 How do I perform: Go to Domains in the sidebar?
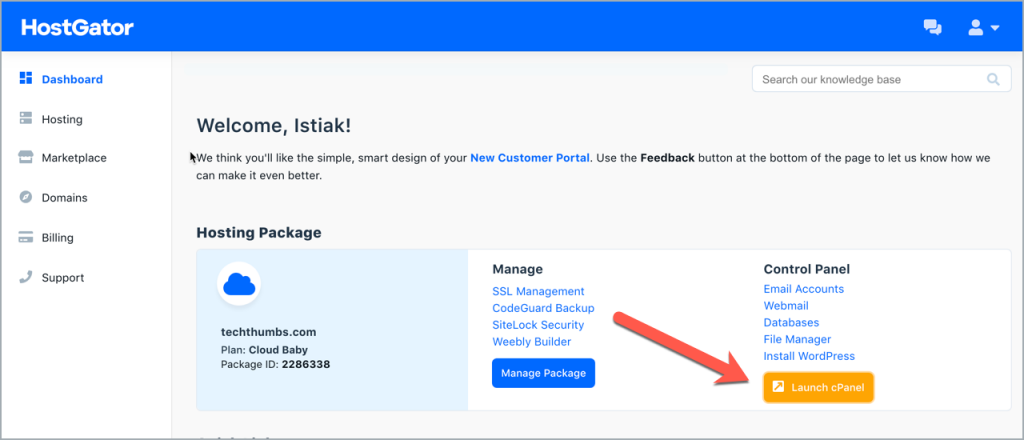(x=64, y=198)
